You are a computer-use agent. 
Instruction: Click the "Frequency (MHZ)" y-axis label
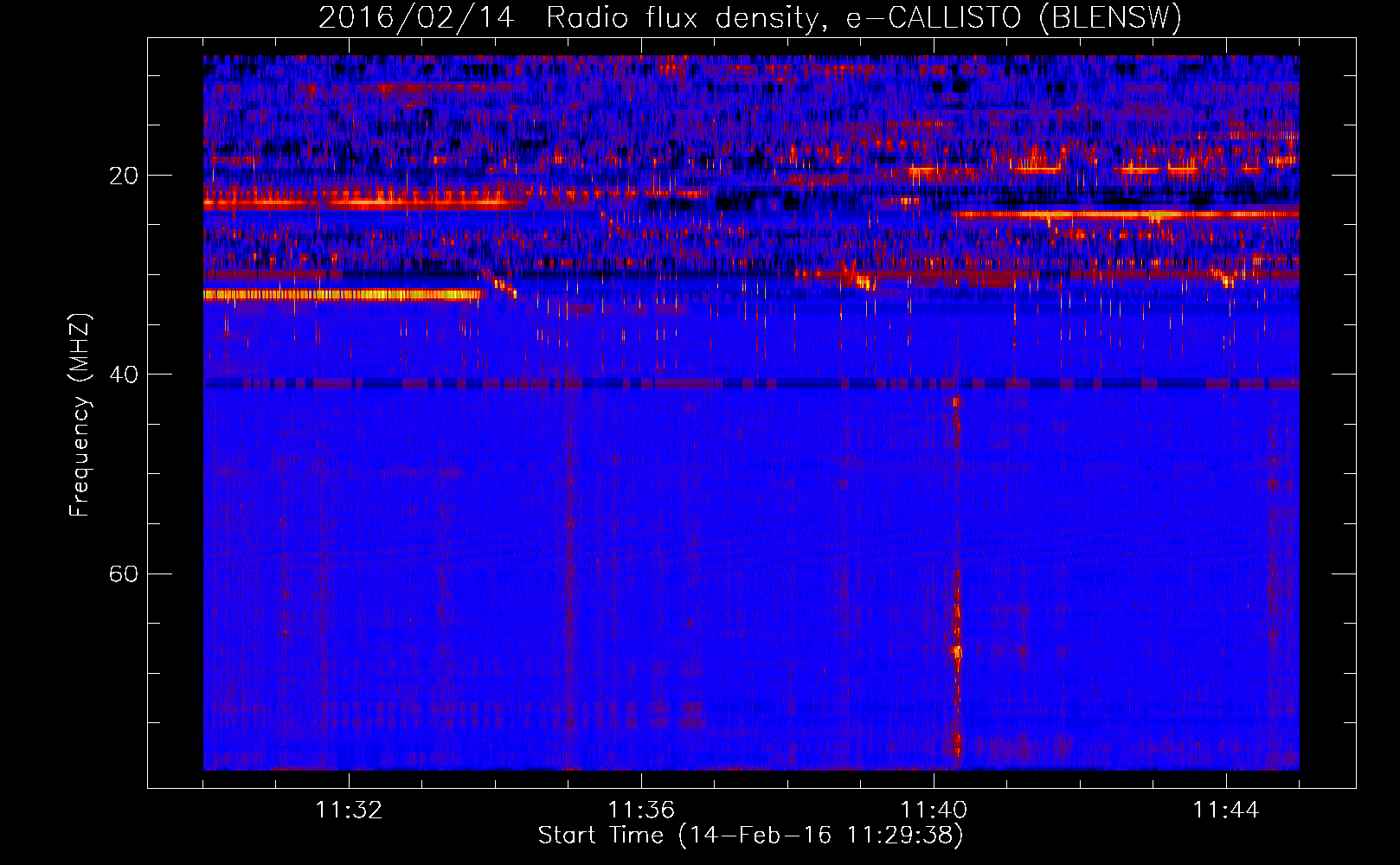(80, 414)
